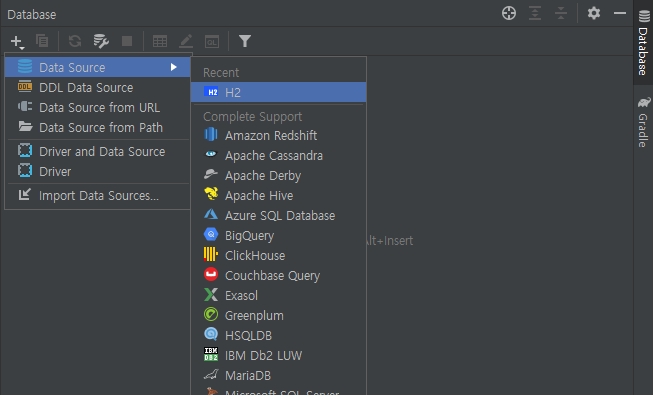This screenshot has height=395, width=653.
Task: Click the Stop square icon in toolbar
Action: (x=127, y=41)
